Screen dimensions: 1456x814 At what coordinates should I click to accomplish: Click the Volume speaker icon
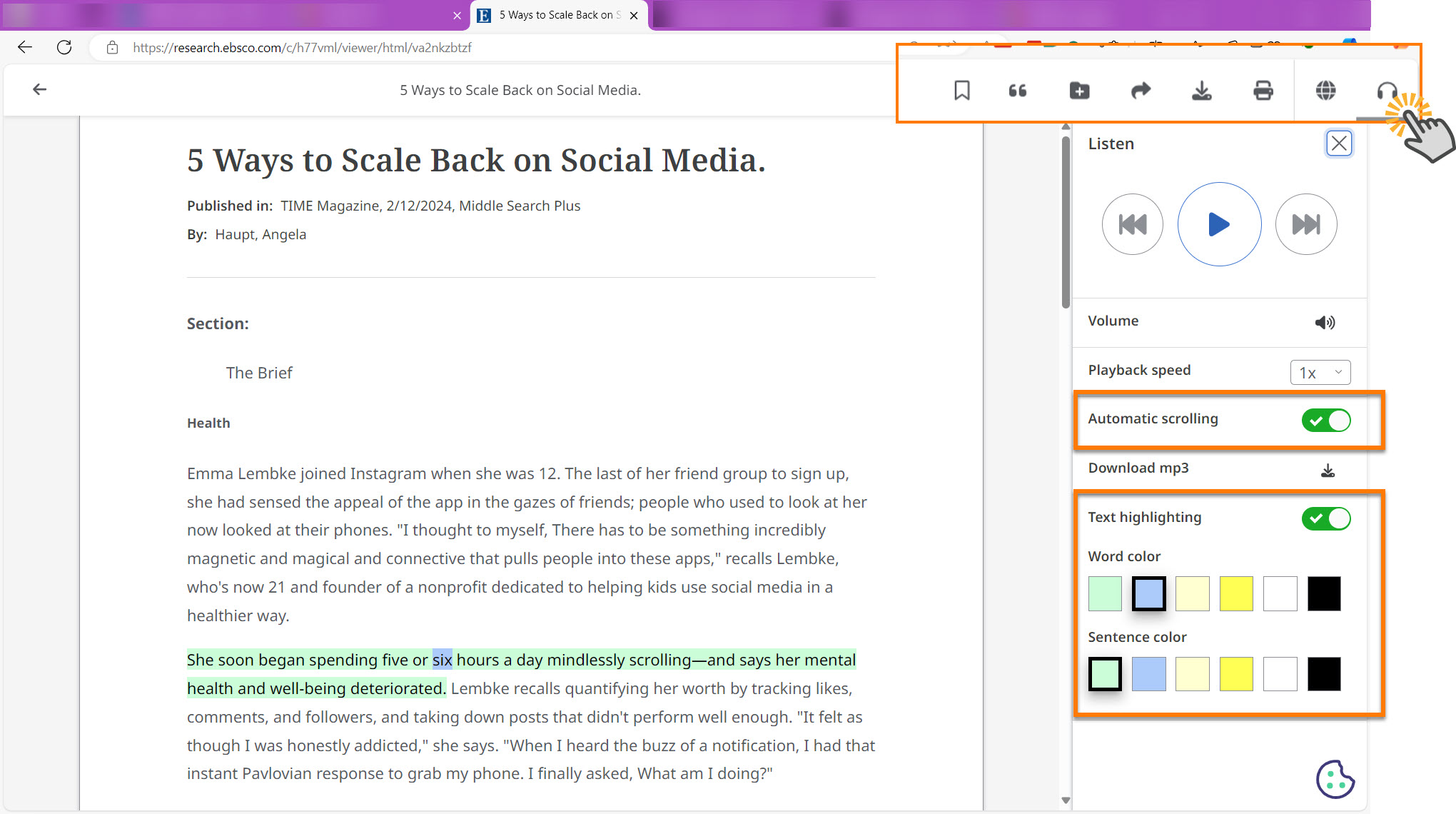click(x=1325, y=322)
